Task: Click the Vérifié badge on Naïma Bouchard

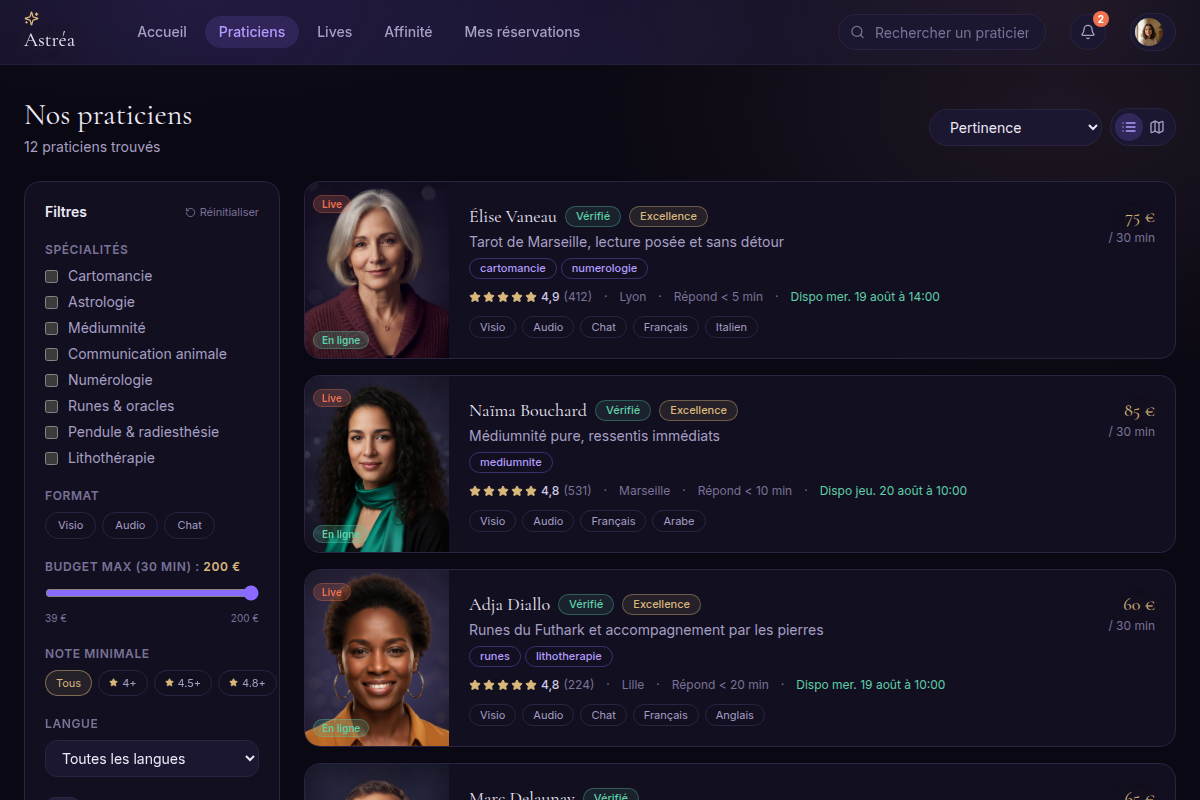Action: point(623,410)
